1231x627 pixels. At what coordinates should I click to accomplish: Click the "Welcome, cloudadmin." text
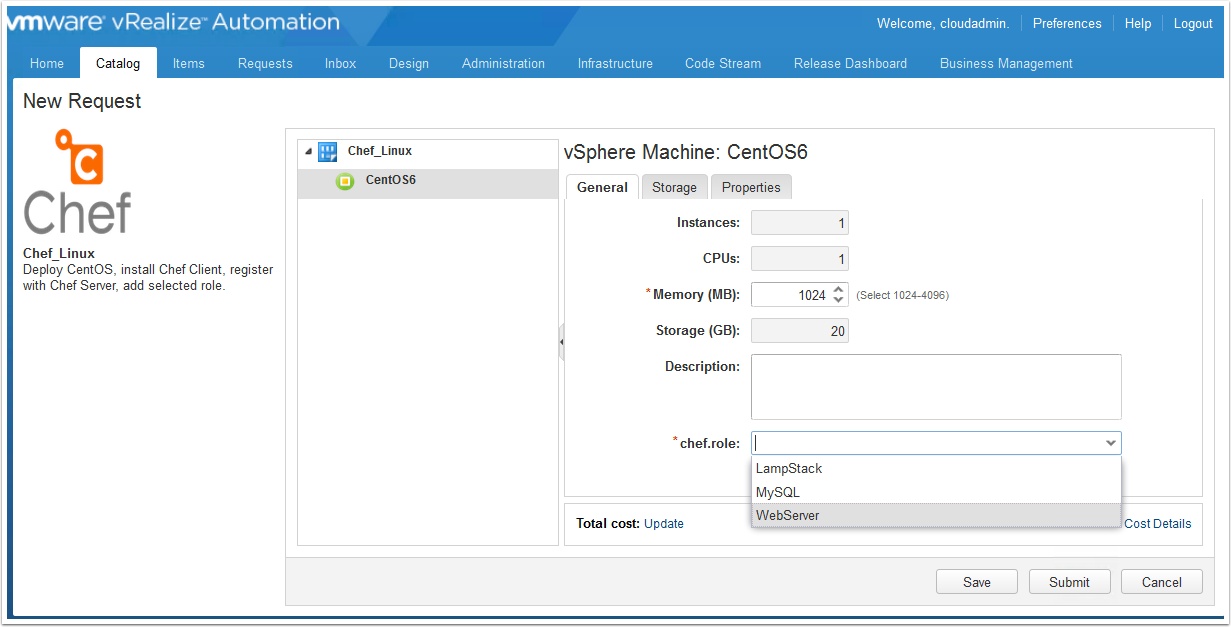(943, 24)
